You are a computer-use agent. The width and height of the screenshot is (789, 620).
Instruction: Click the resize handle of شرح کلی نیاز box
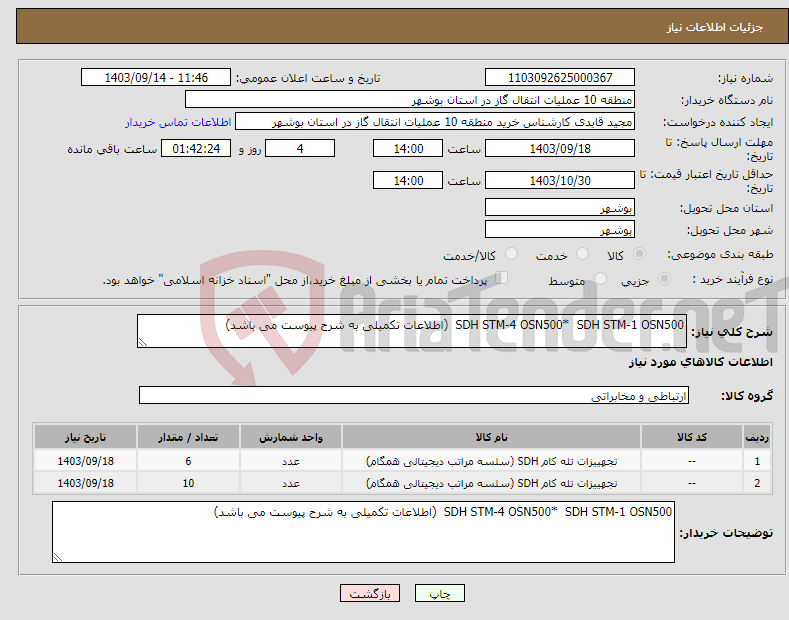click(143, 342)
